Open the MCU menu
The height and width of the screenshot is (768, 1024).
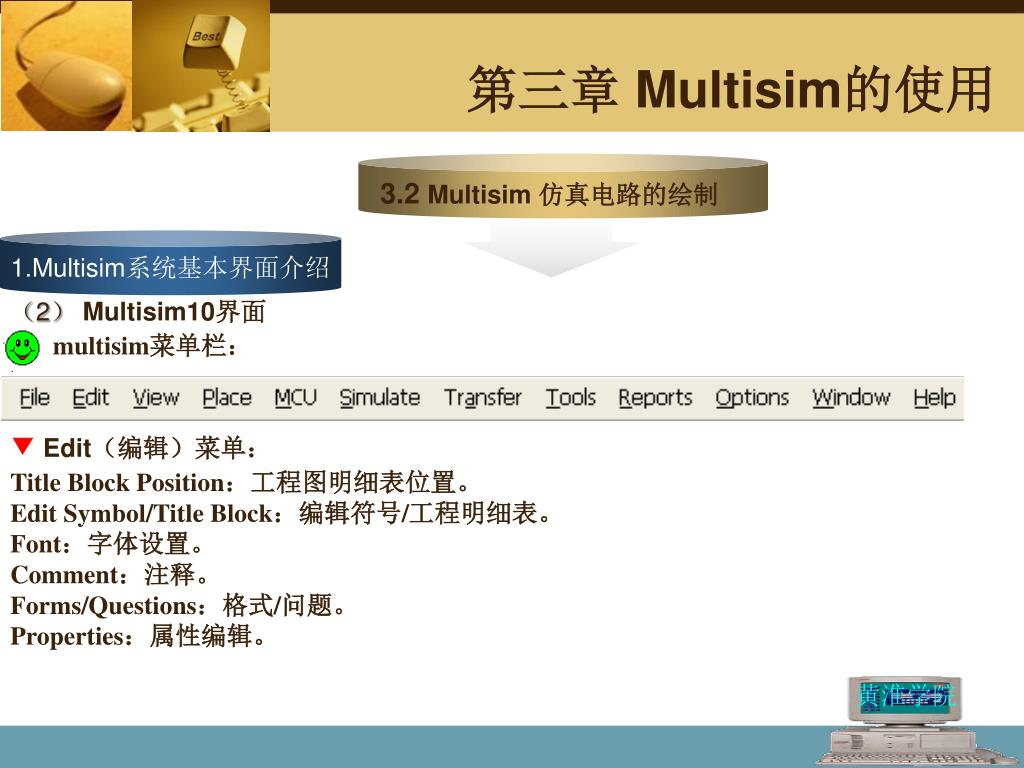coord(295,397)
